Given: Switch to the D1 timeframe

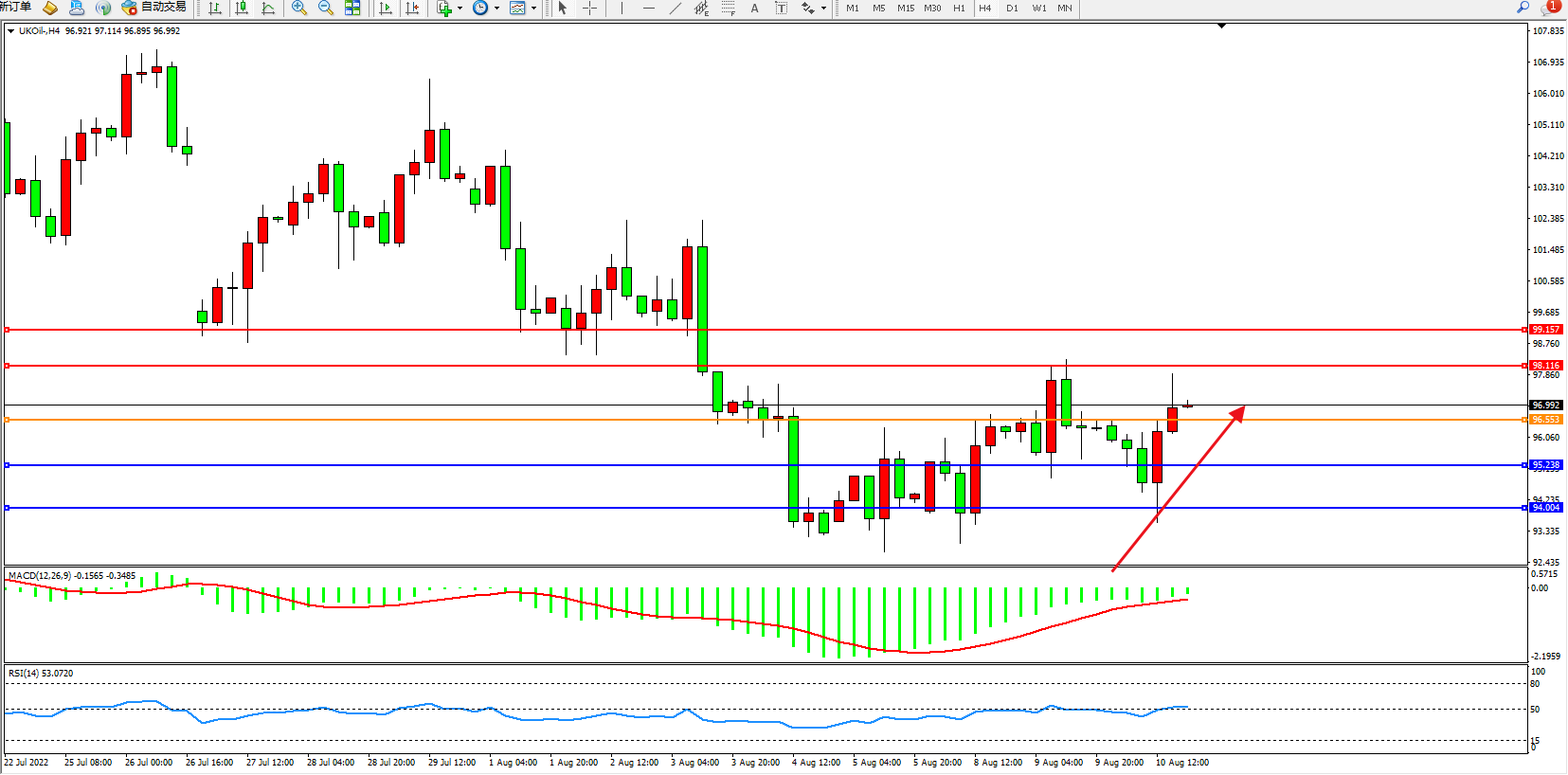Looking at the screenshot, I should click(x=1012, y=8).
